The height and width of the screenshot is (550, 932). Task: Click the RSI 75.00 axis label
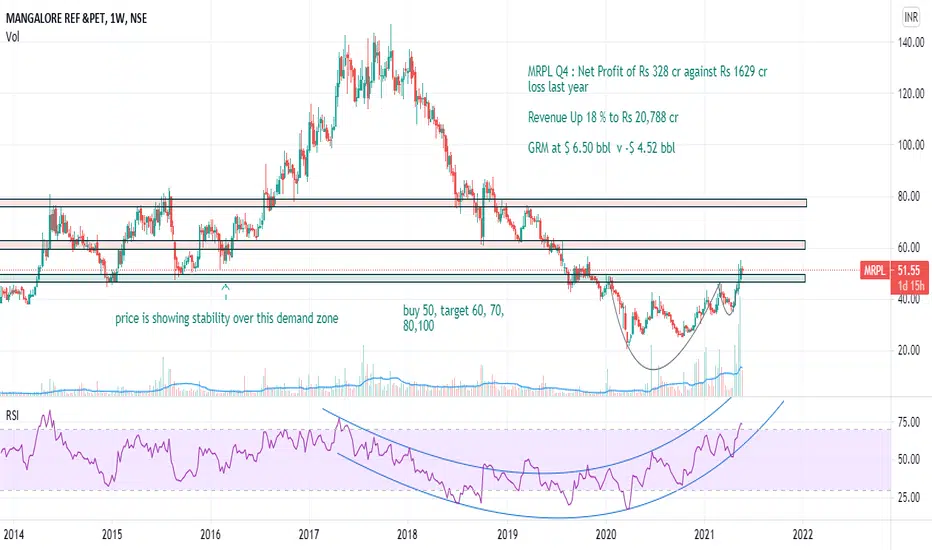[909, 422]
